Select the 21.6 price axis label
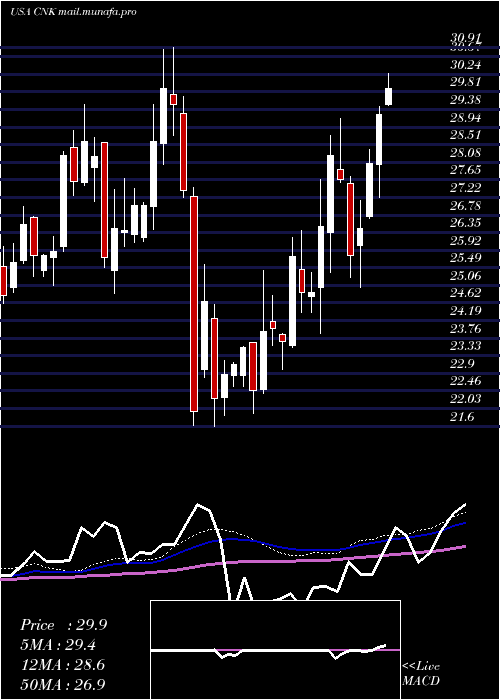Viewport: 500px width, 700px height. pyautogui.click(x=462, y=417)
